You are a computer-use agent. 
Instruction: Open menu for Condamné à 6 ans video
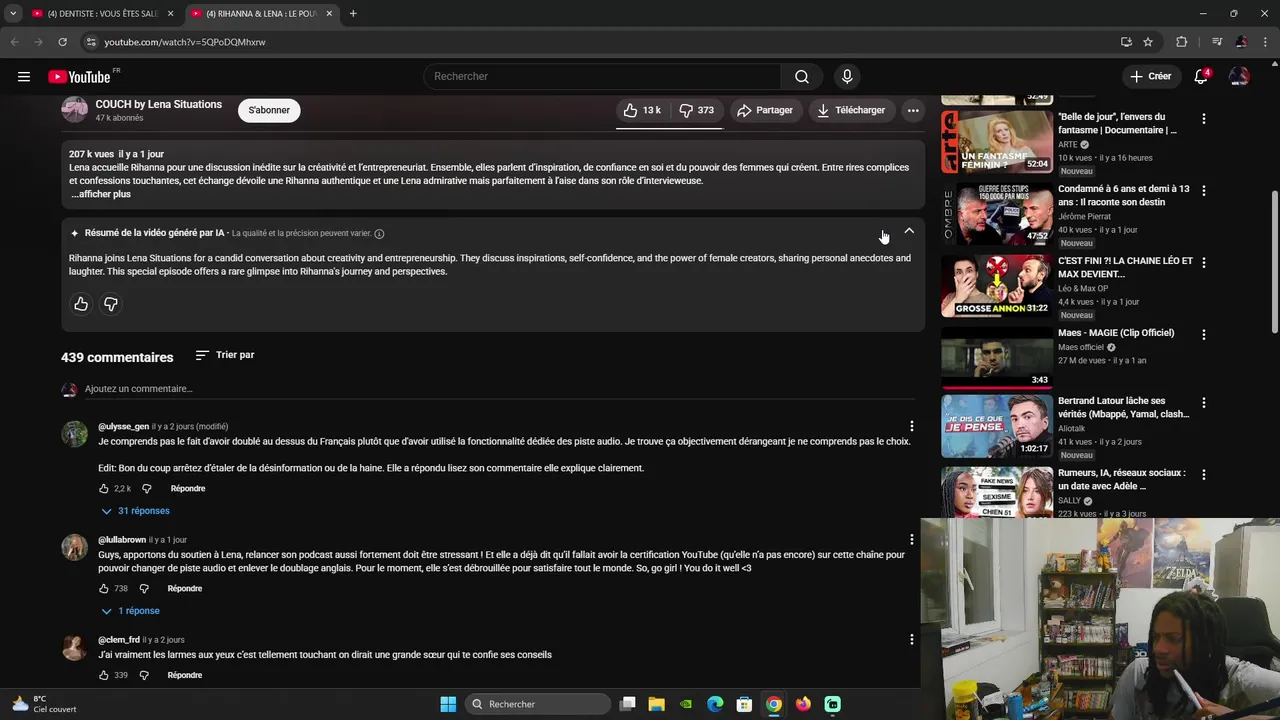(x=1204, y=191)
